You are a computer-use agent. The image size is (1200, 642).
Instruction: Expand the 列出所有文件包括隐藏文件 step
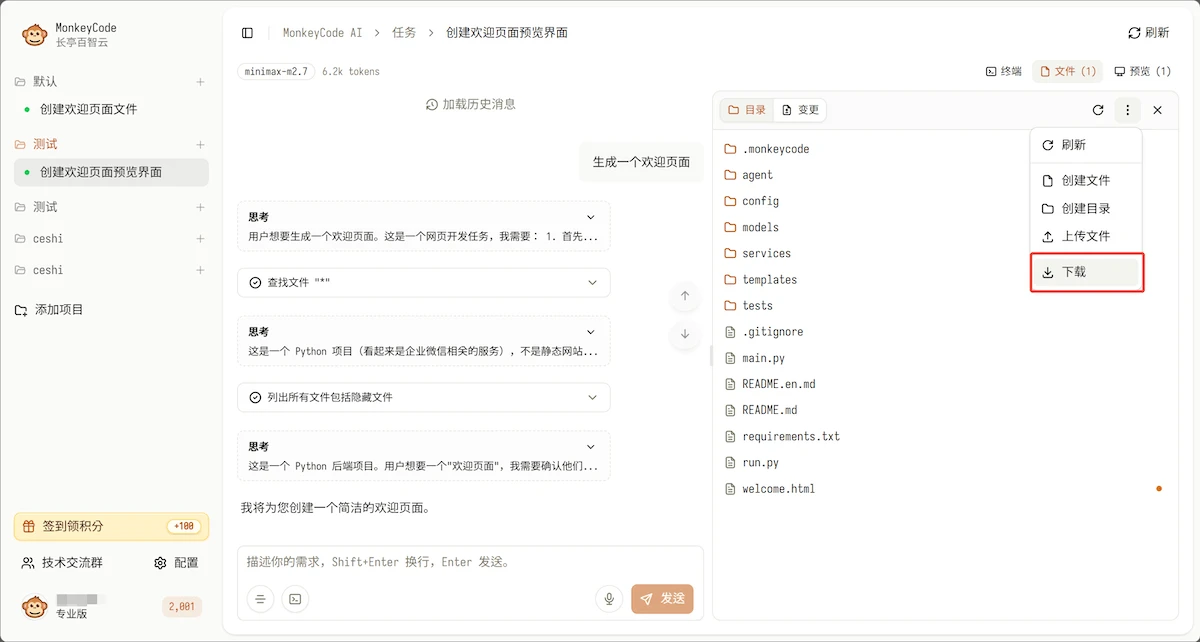[x=424, y=397]
